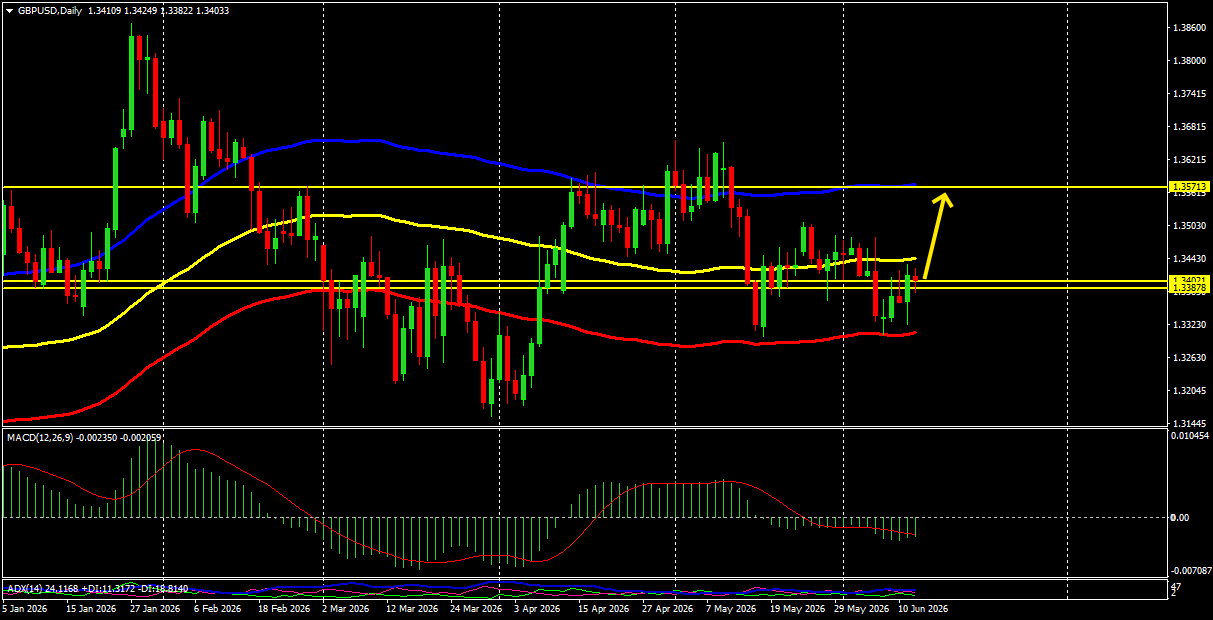Click the 5 Jan 2026 date label
The image size is (1213, 620).
pos(25,608)
